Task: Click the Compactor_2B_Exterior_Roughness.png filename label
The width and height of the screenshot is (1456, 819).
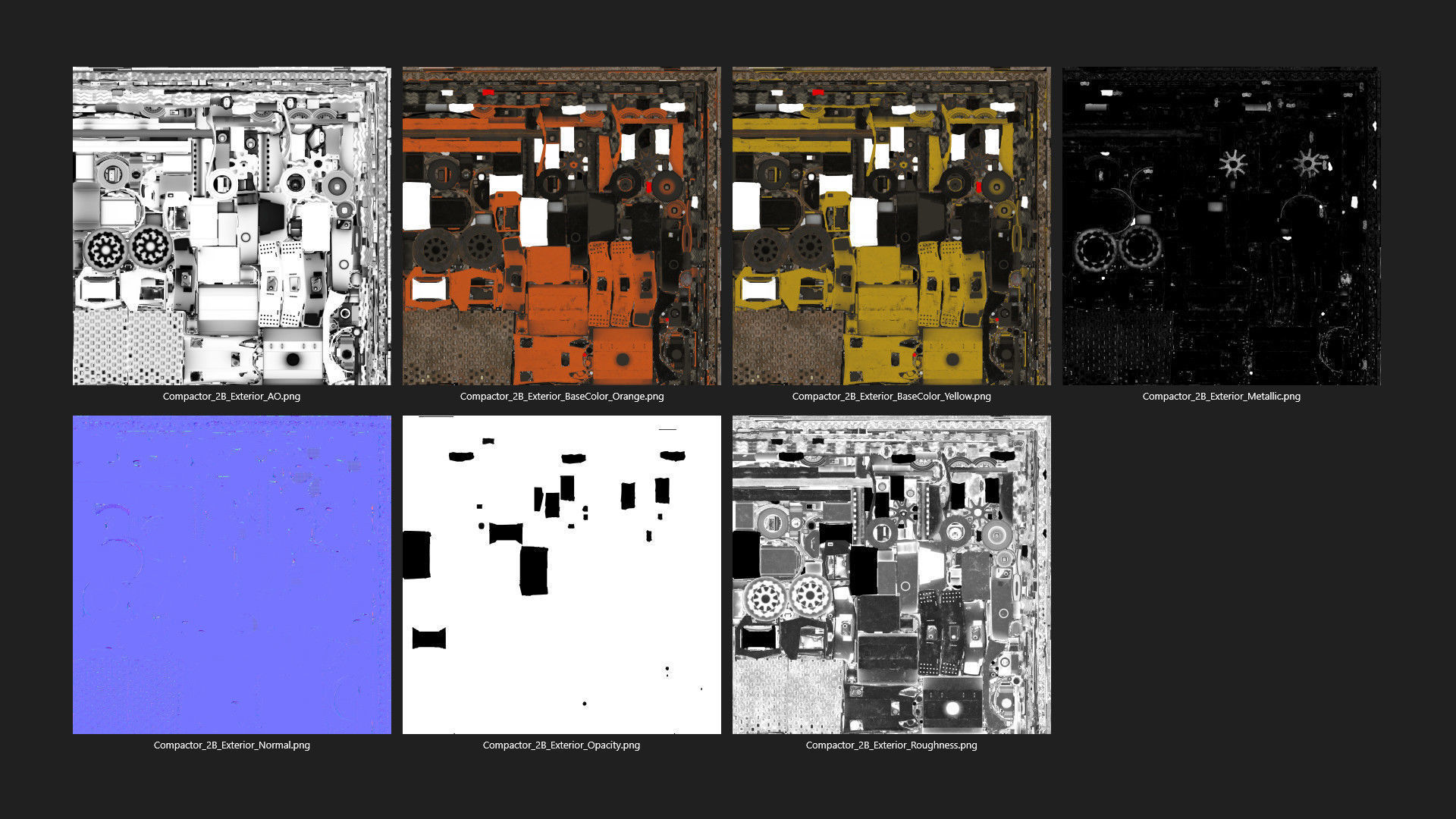Action: pyautogui.click(x=891, y=745)
